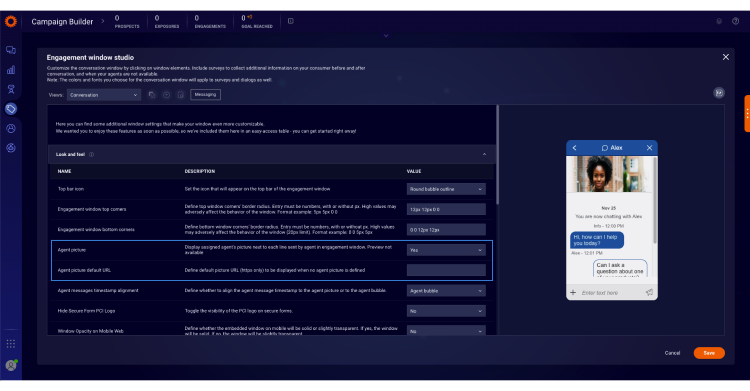Viewport: 750px width, 391px height.
Task: Click the back arrow in Alex chat header
Action: click(x=574, y=148)
